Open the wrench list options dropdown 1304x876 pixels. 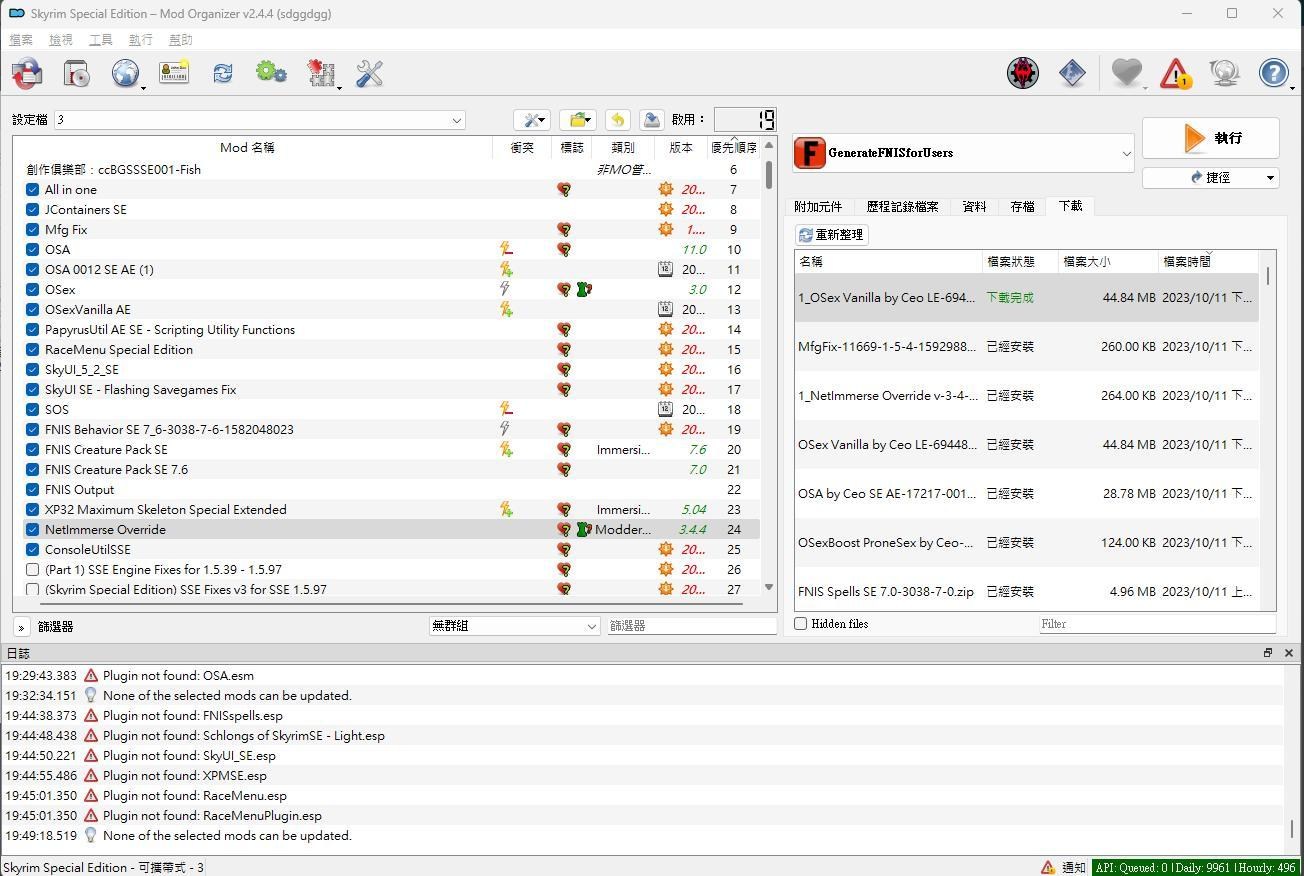(532, 120)
